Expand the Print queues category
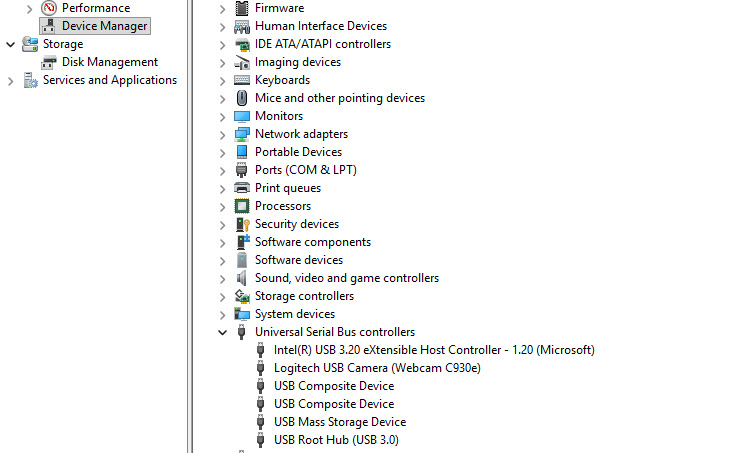 pyautogui.click(x=222, y=189)
